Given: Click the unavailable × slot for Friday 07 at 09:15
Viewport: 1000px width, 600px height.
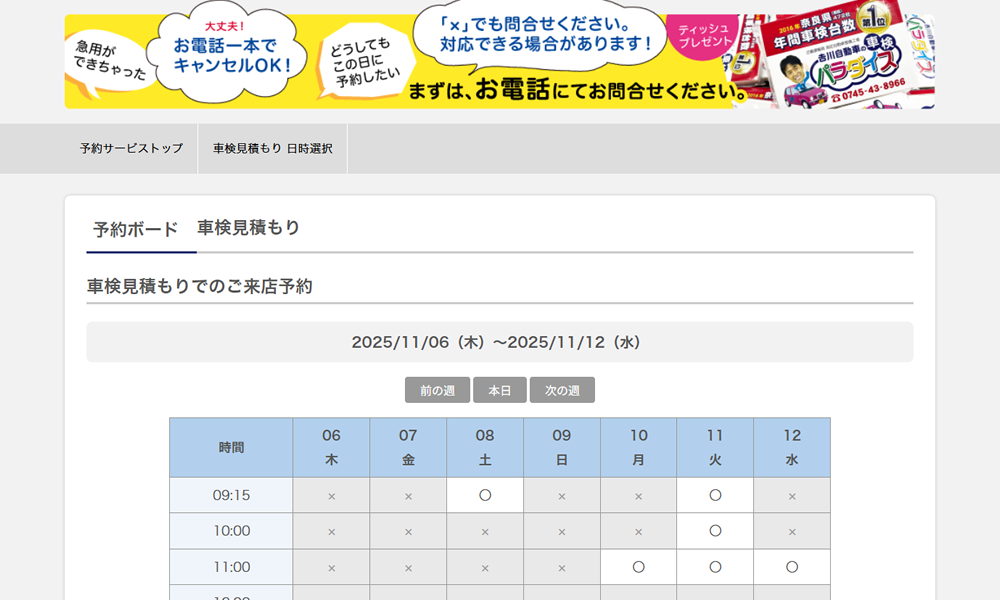Looking at the screenshot, I should click(408, 495).
